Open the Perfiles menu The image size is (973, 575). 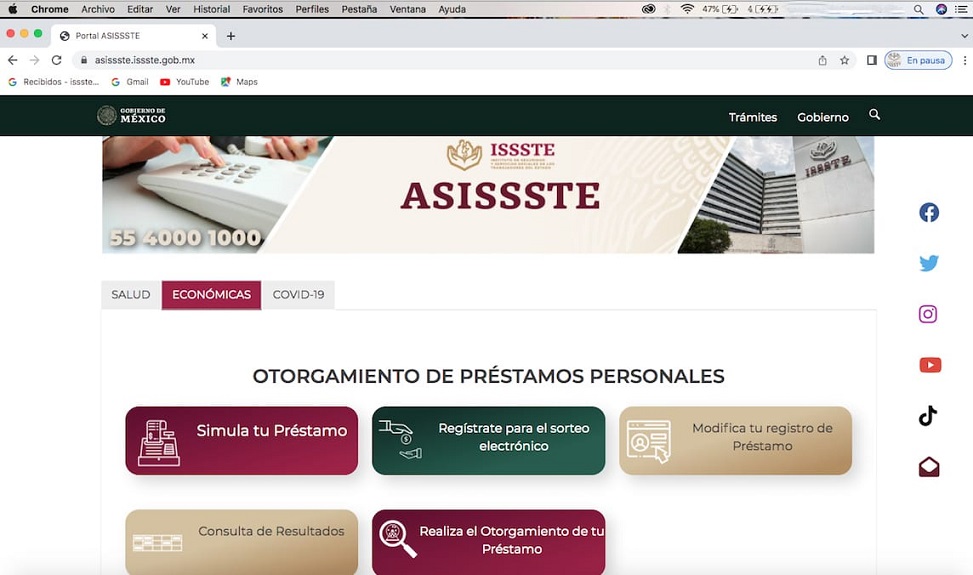click(x=312, y=9)
